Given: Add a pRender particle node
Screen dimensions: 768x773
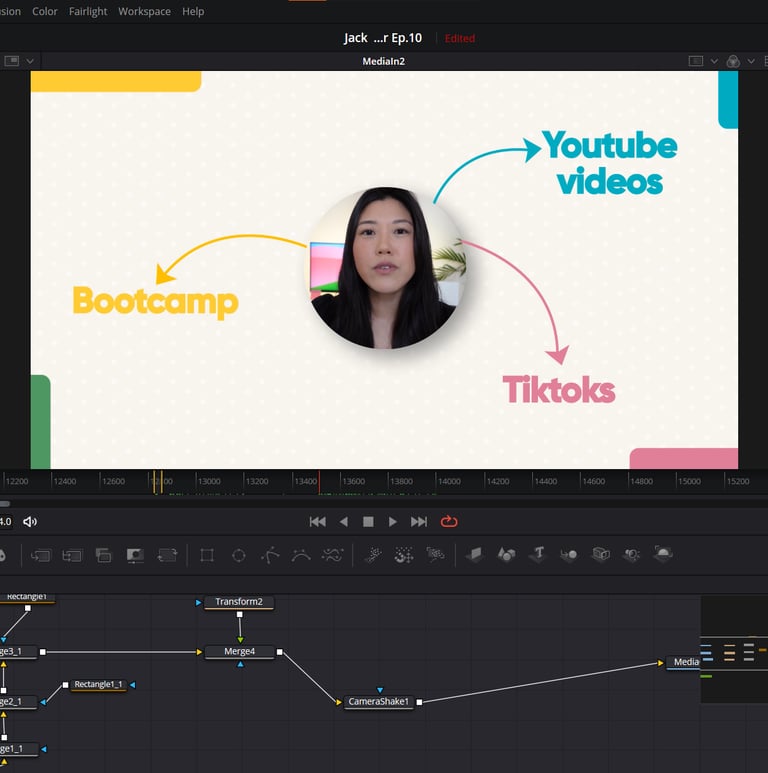Looking at the screenshot, I should click(435, 555).
